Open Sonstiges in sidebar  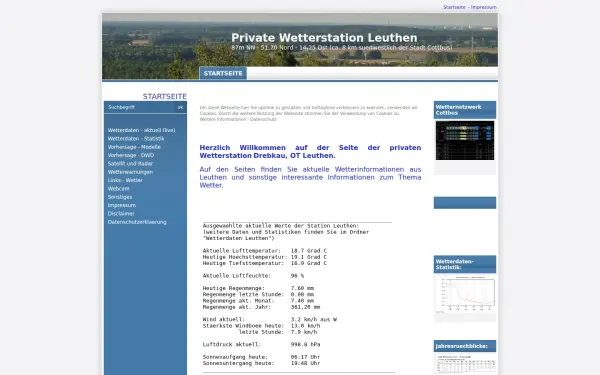tap(120, 197)
